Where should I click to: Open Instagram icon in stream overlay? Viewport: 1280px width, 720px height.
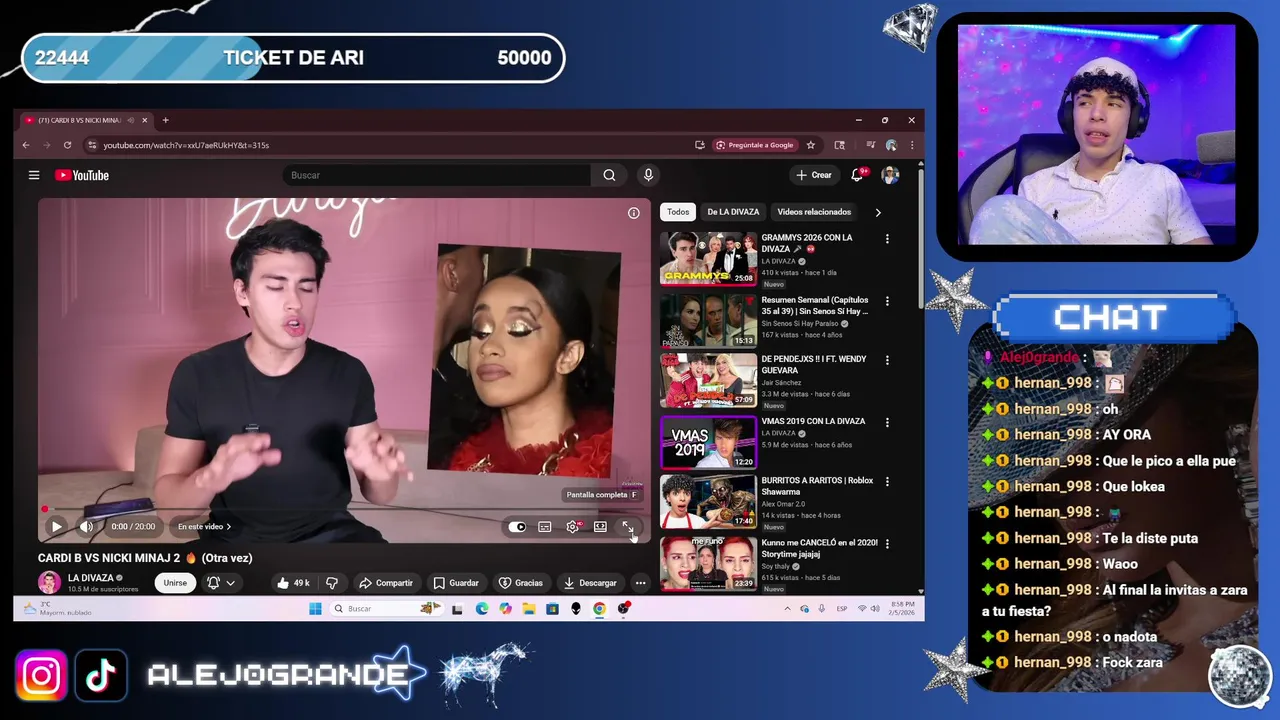[x=41, y=676]
